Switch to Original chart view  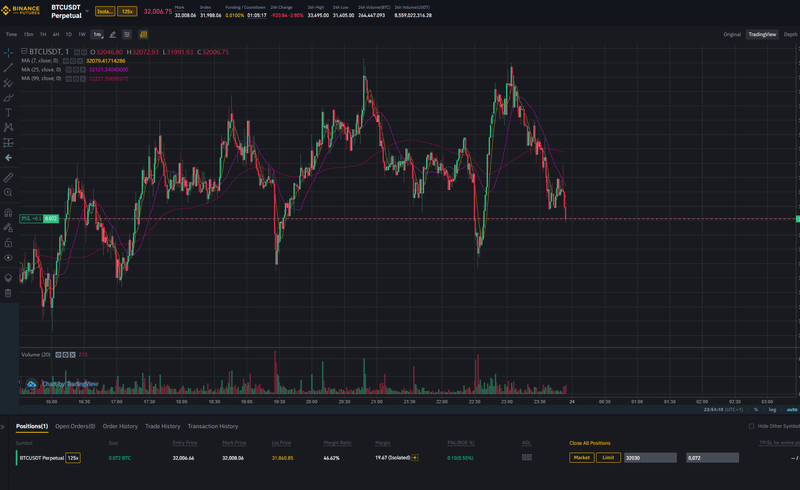tap(732, 35)
